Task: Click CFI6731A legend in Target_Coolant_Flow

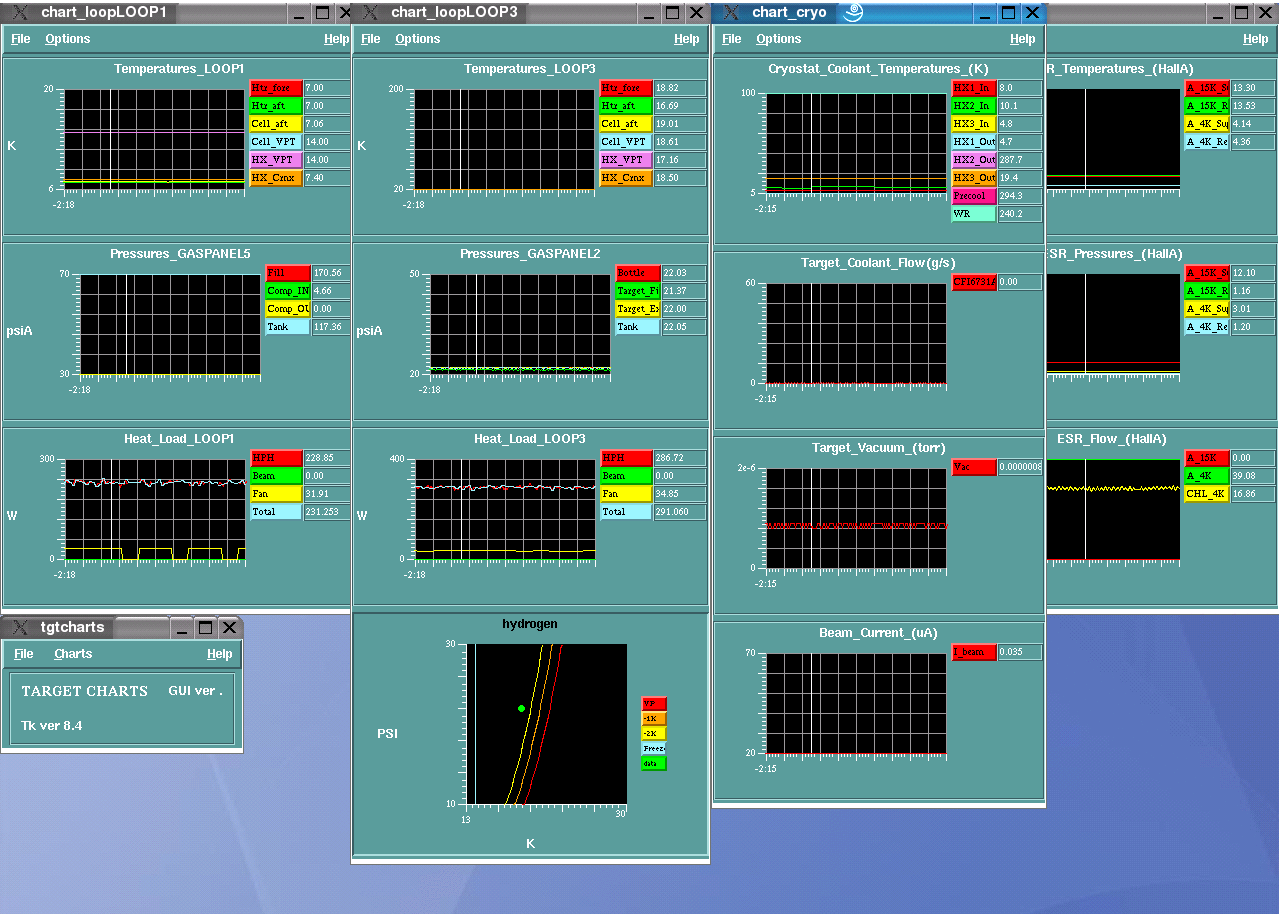Action: point(974,283)
